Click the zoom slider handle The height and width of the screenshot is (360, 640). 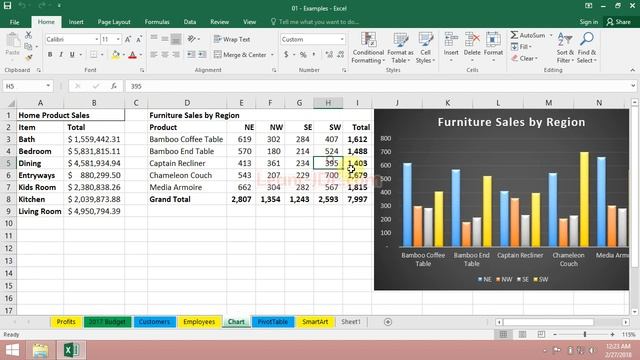point(585,334)
